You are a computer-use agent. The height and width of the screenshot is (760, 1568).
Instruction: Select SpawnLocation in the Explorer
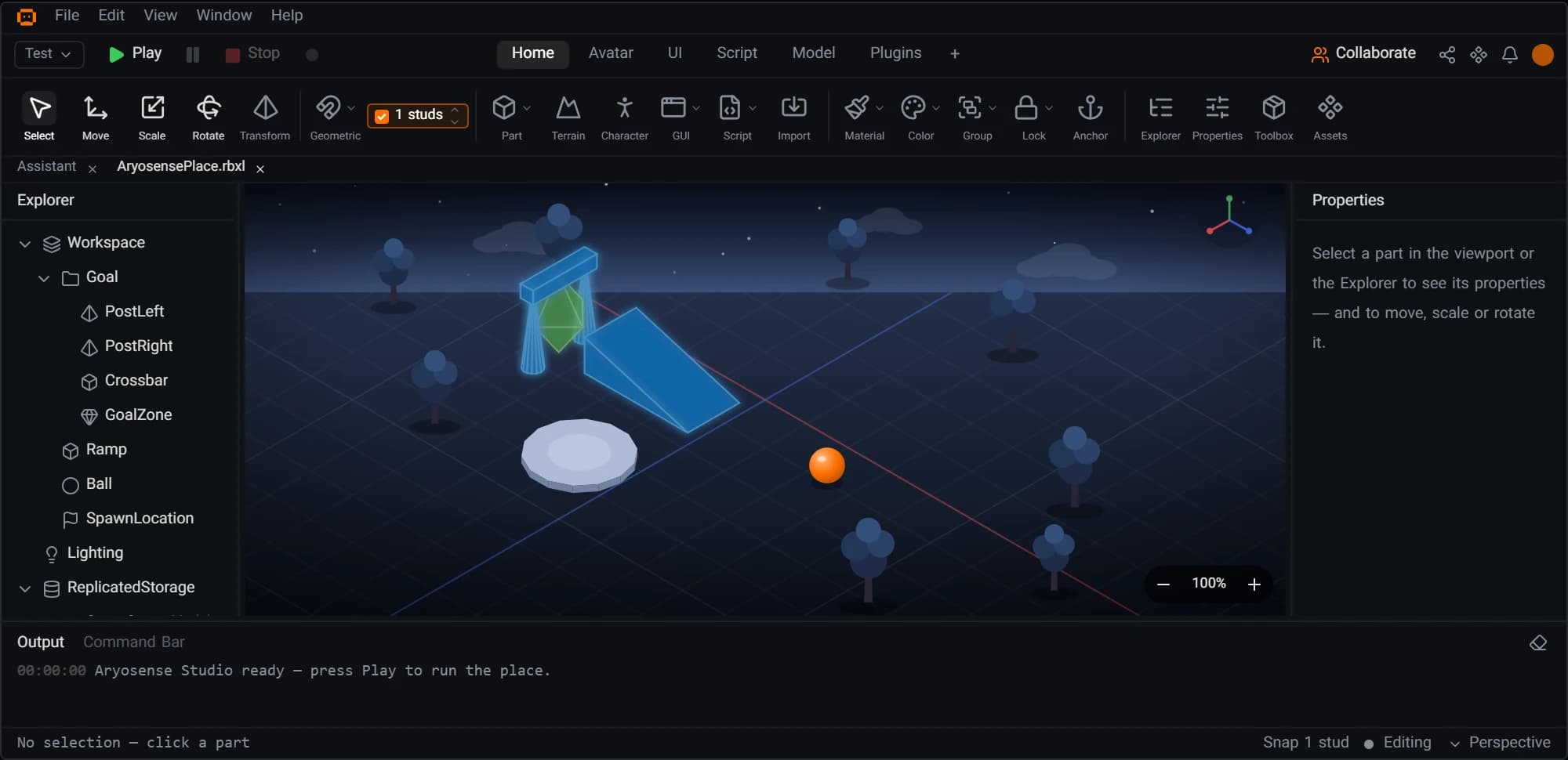[x=127, y=519]
